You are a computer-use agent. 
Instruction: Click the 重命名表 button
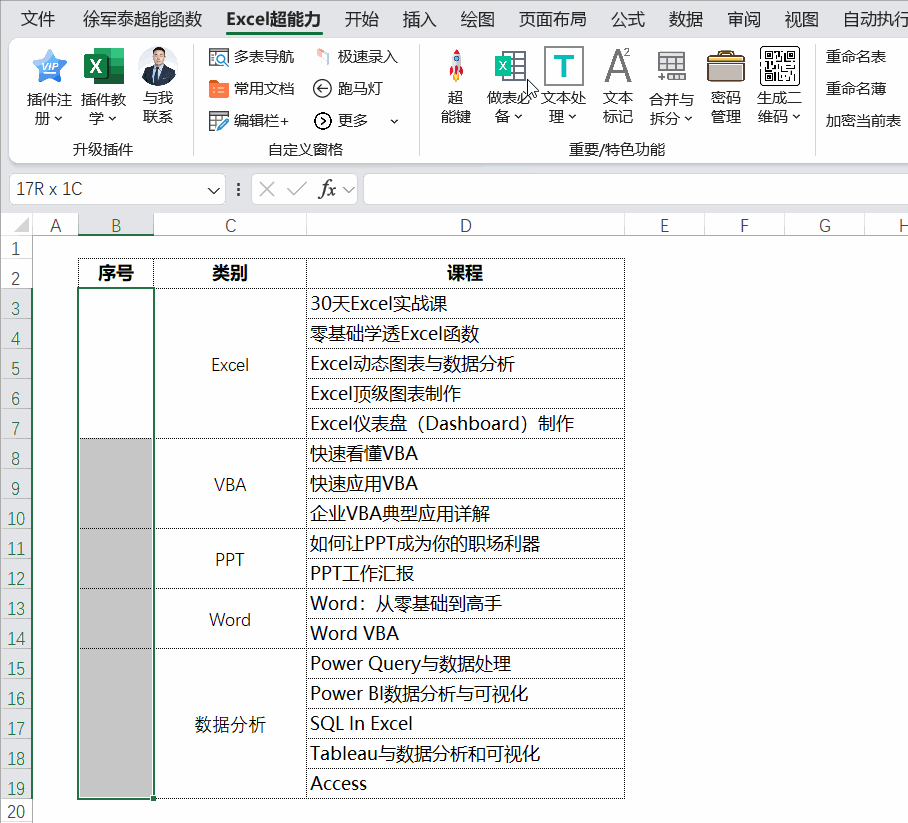point(855,56)
